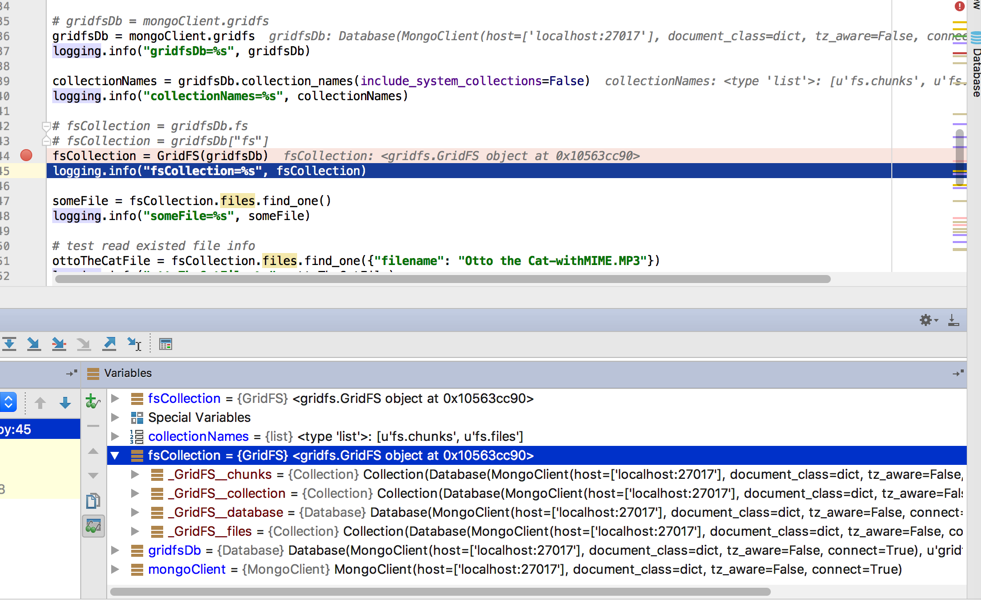Click the Variables panel horizontal scrollbar

click(x=440, y=591)
